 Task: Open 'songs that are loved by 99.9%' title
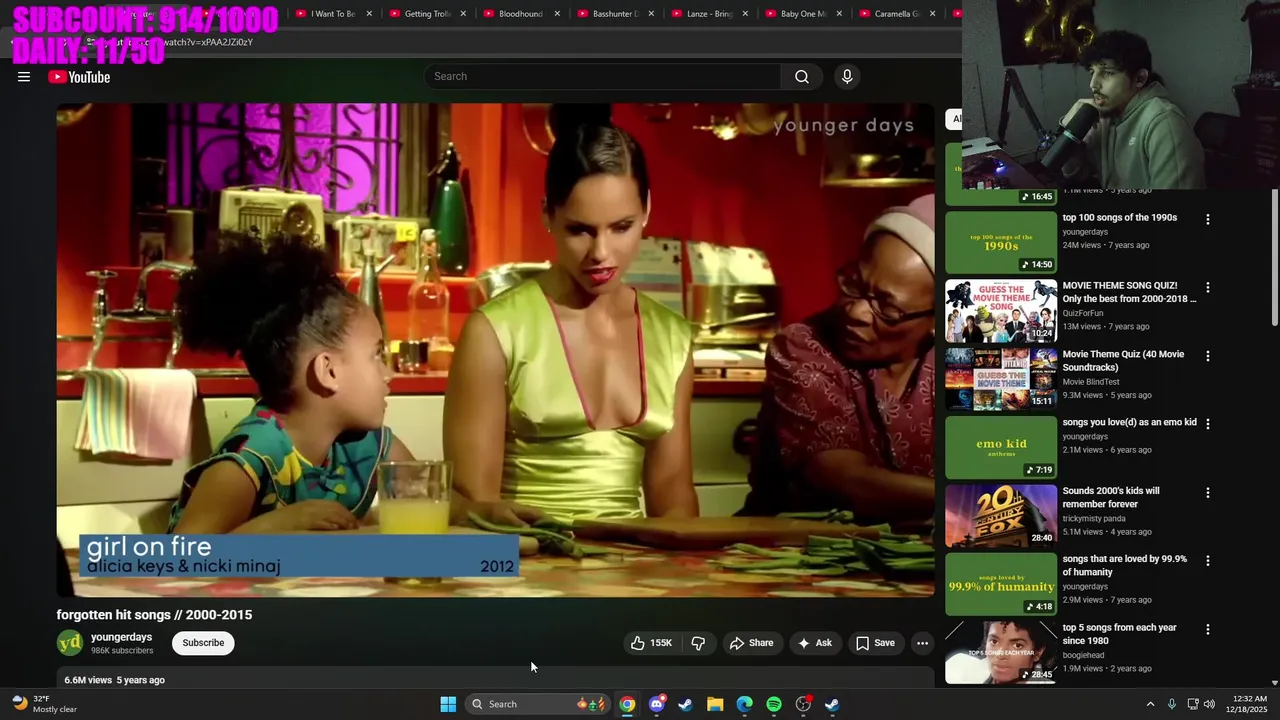(x=1124, y=566)
